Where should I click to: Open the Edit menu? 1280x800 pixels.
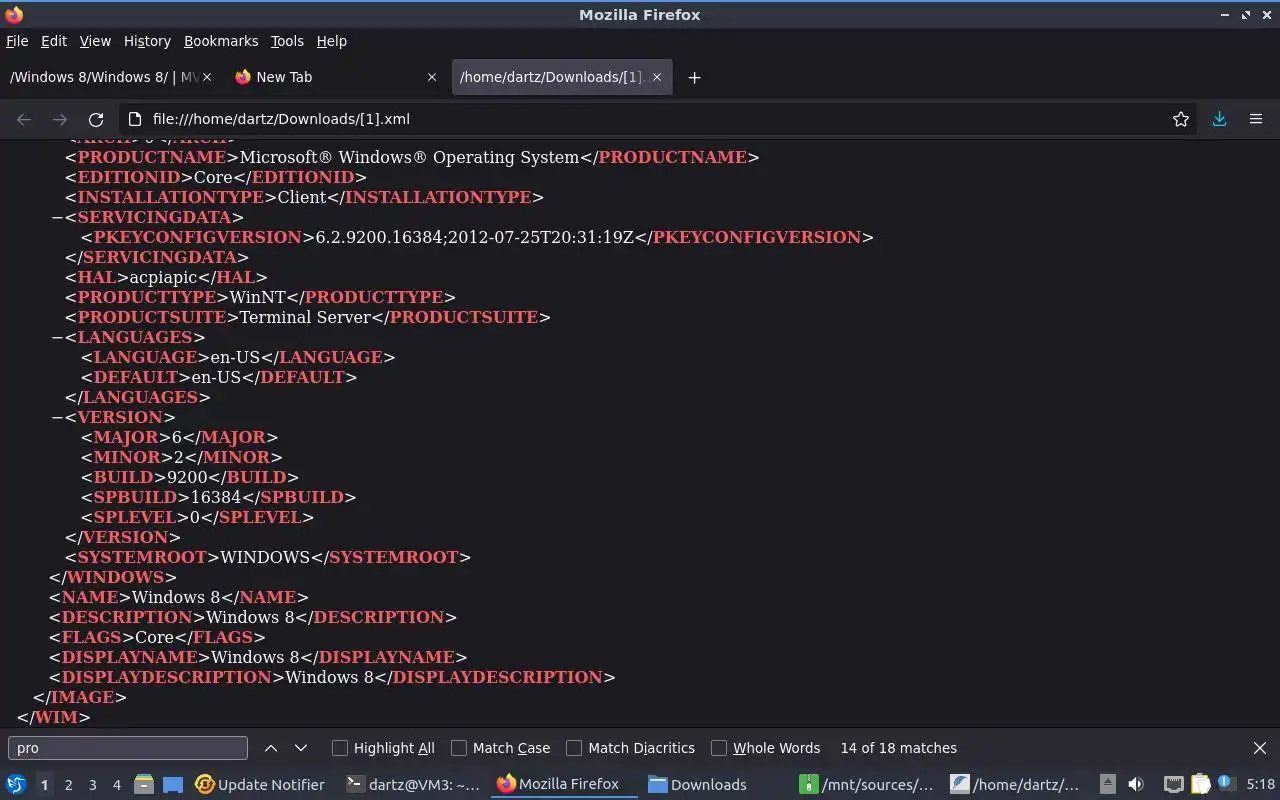(54, 41)
